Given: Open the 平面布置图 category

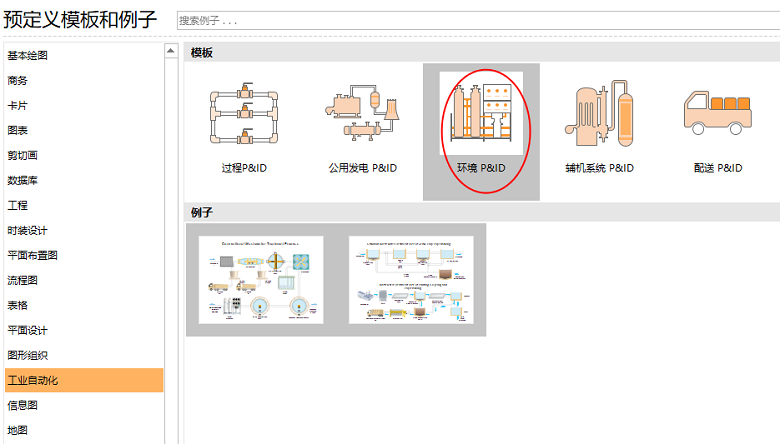Looking at the screenshot, I should click(x=33, y=255).
